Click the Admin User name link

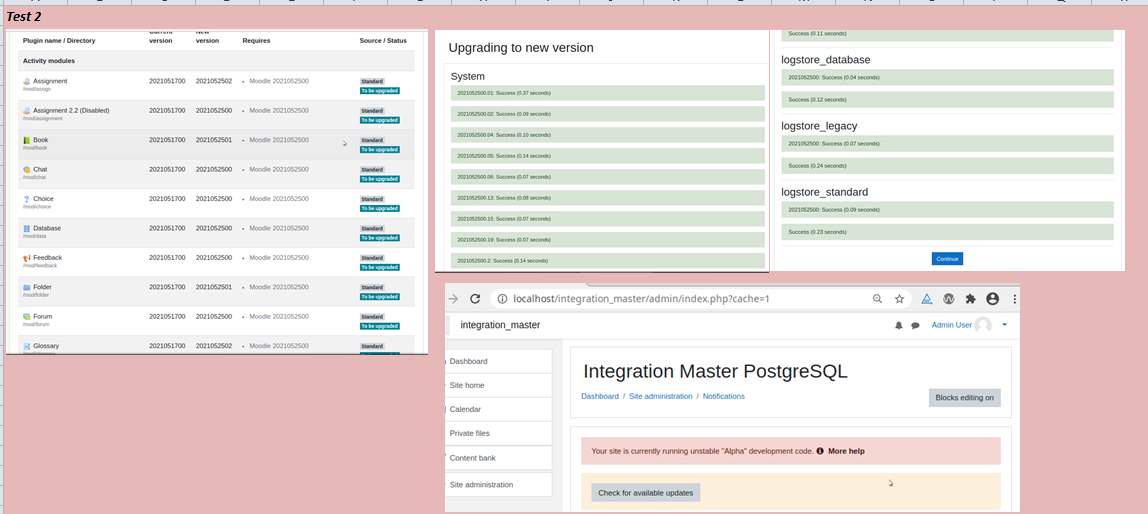point(951,325)
